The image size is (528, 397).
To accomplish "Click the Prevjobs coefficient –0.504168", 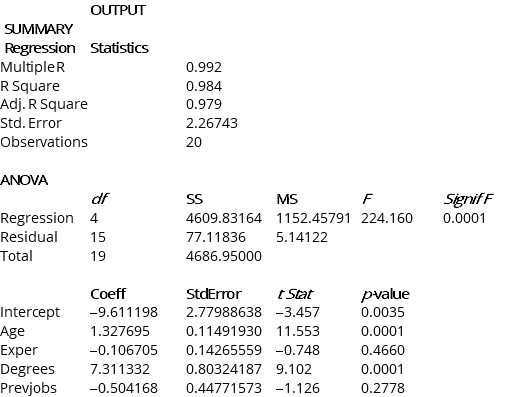I will pos(124,388).
